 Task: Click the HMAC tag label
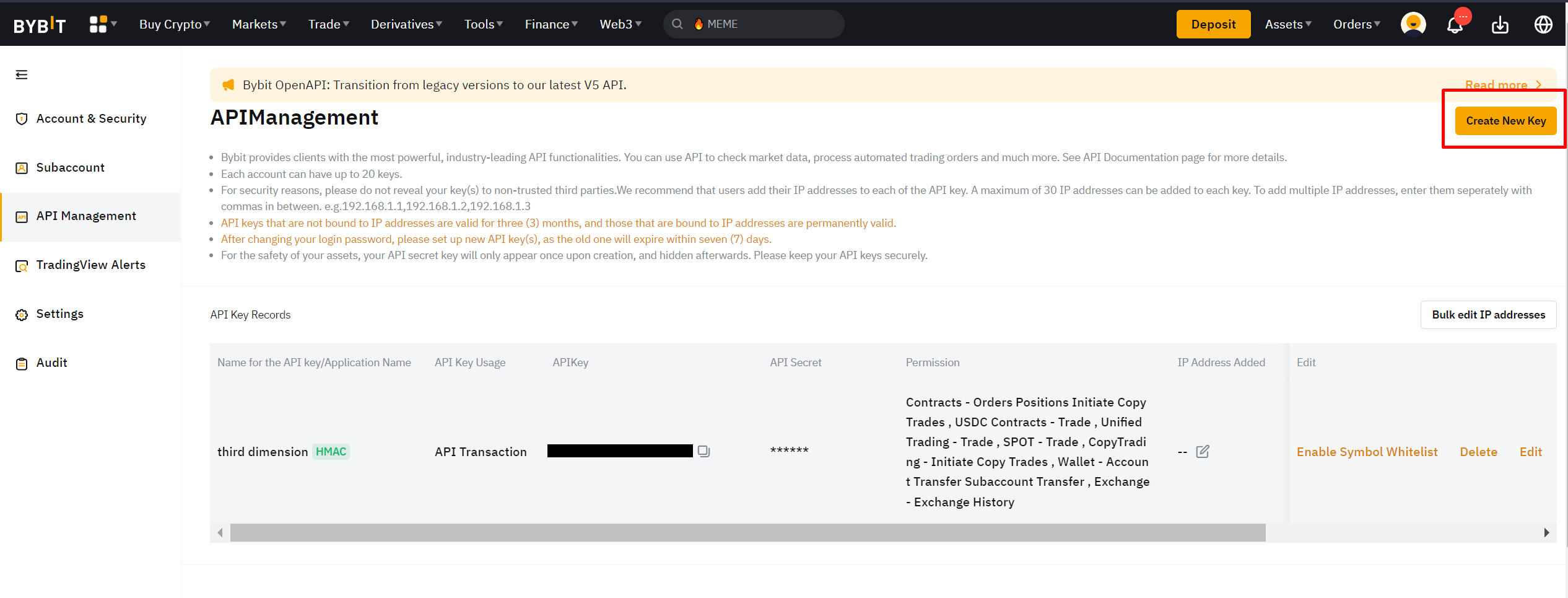331,452
